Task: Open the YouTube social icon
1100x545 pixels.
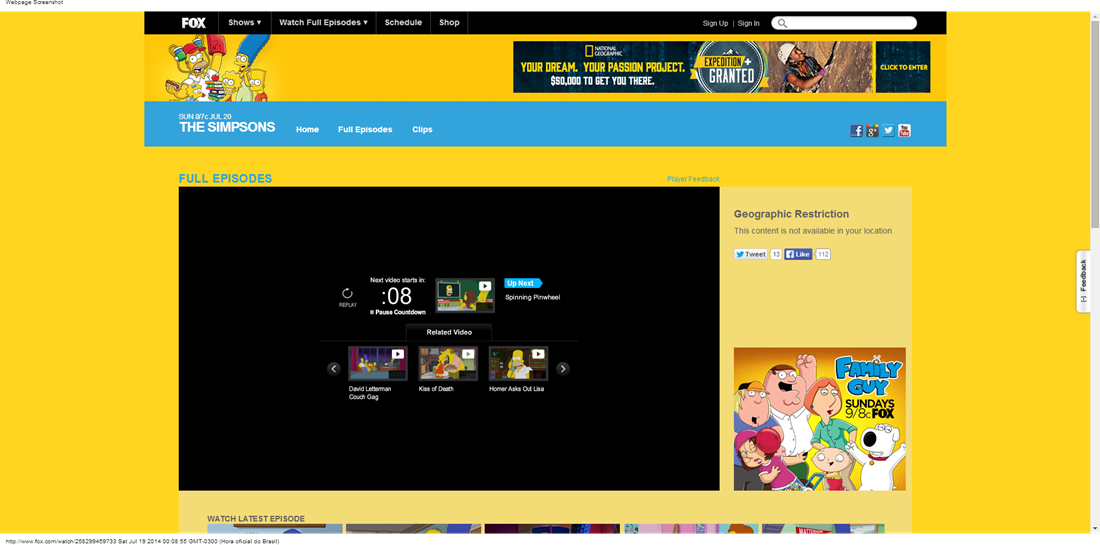Action: [904, 130]
